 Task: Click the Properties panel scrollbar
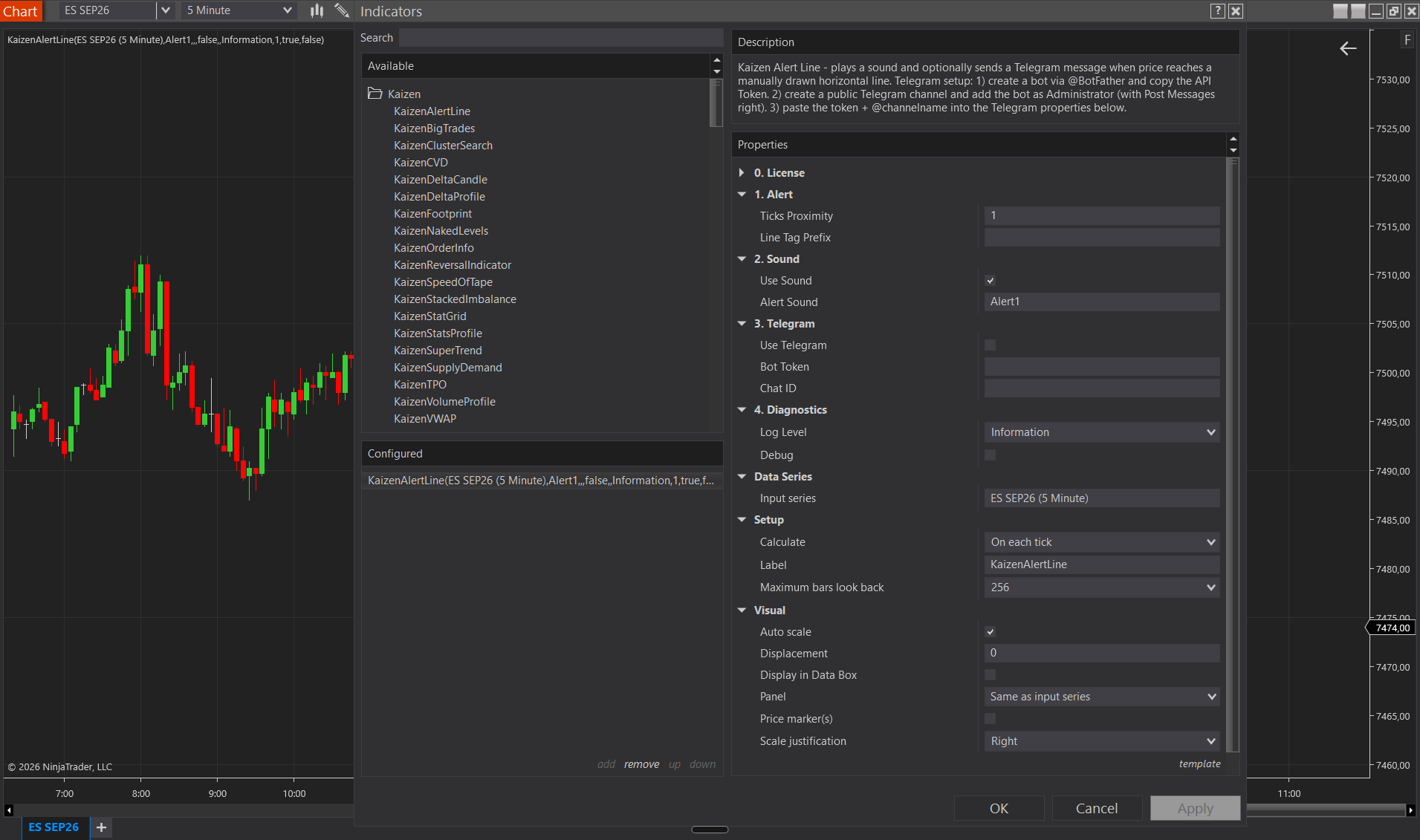[x=1233, y=455]
